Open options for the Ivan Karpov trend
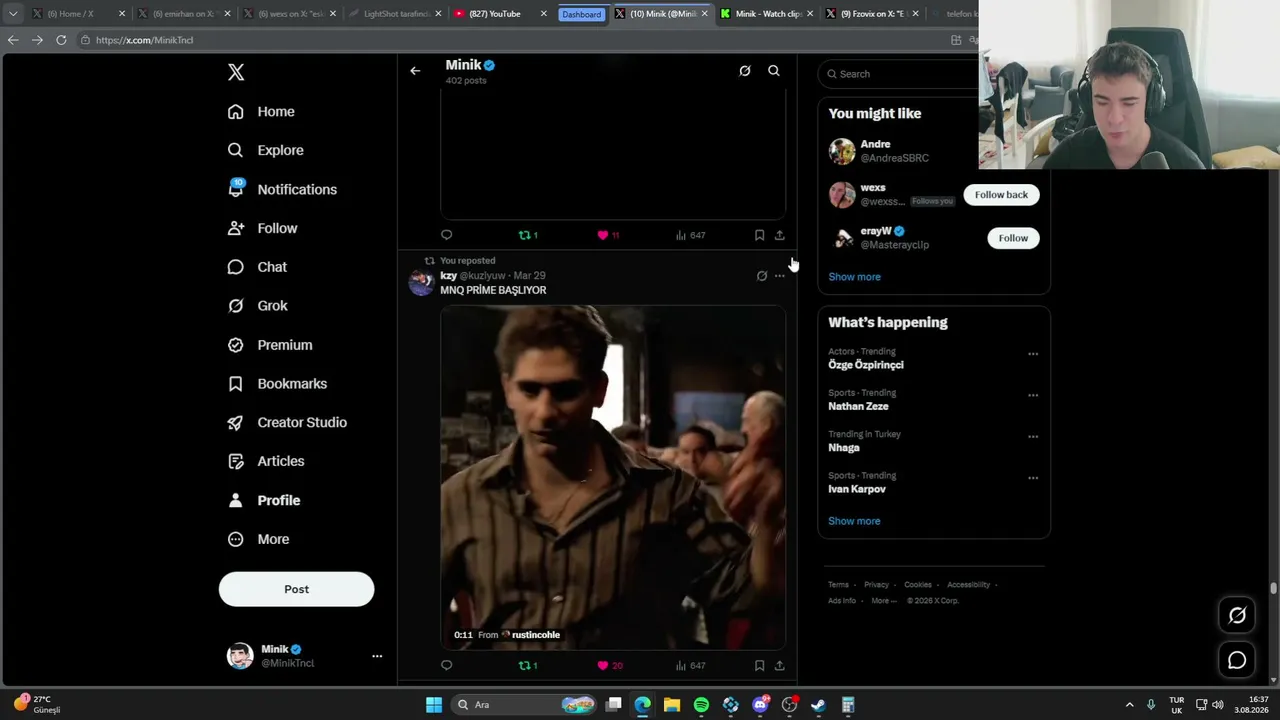Viewport: 1280px width, 720px height. (x=1033, y=478)
